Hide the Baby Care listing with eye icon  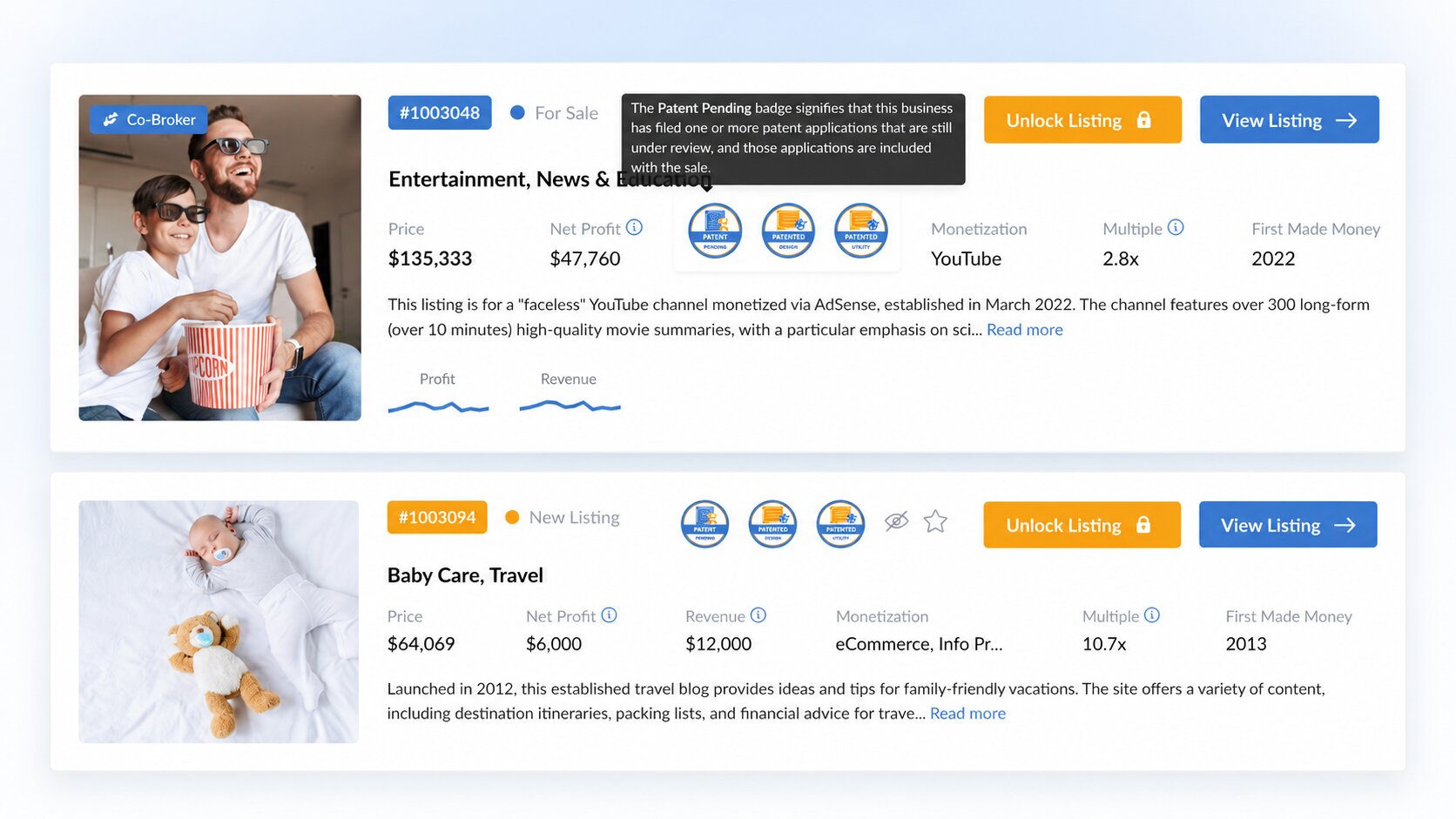coord(896,520)
